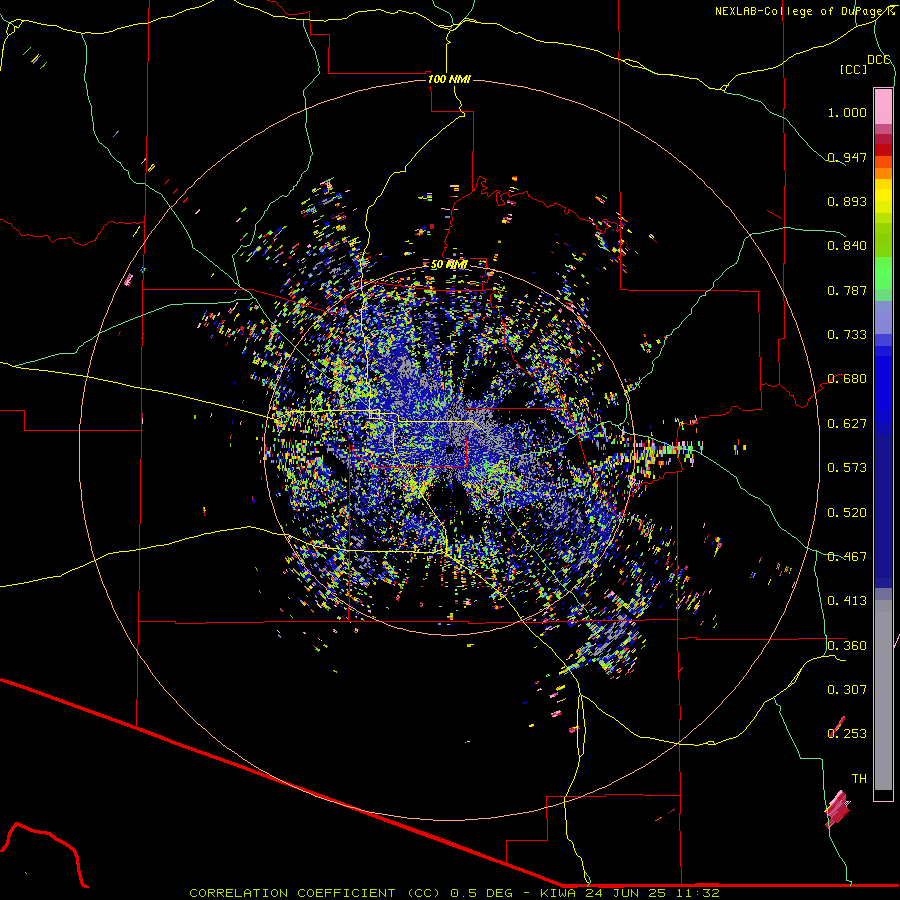Click the TH threshold label

pos(859,779)
